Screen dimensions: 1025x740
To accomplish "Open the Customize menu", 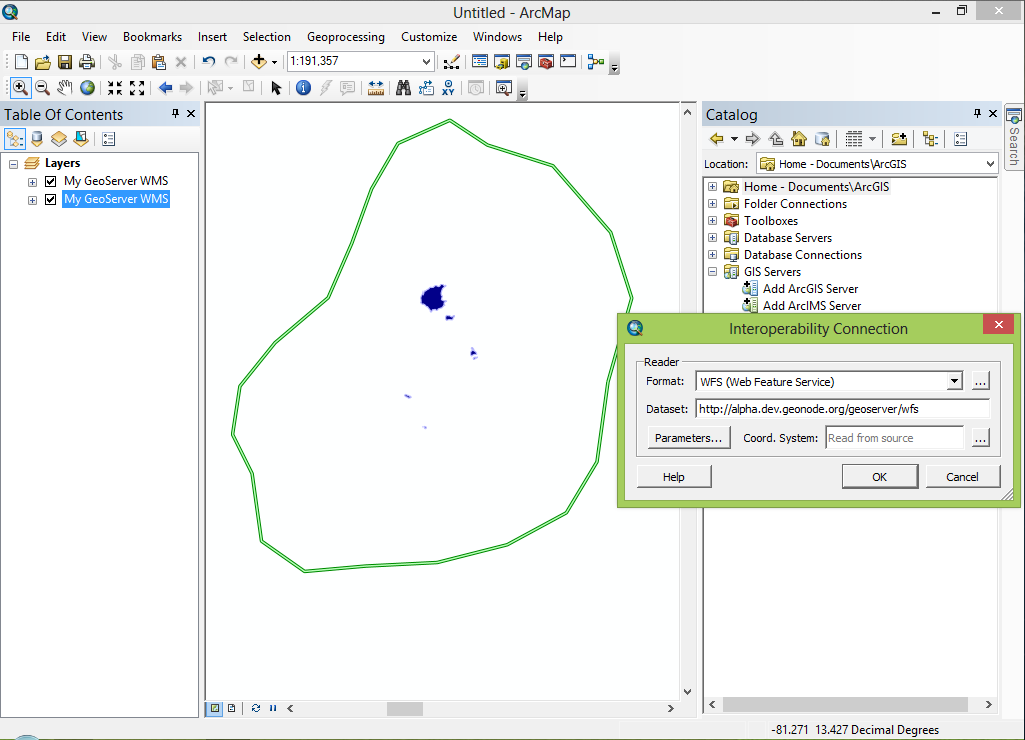I will pyautogui.click(x=429, y=37).
